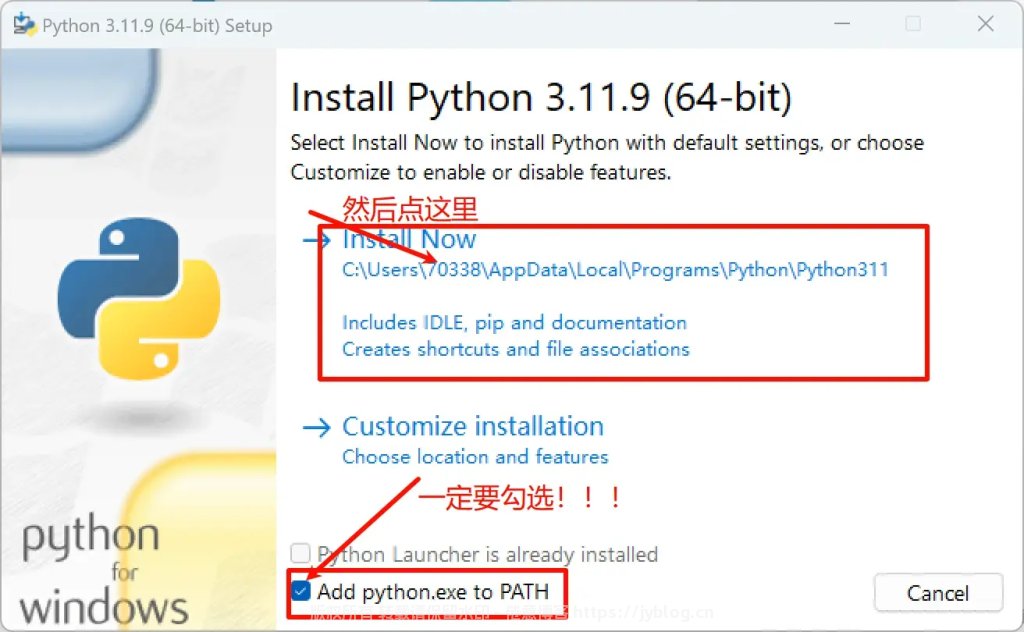
Task: Click the "Python Launcher is already installed" label
Action: 487,554
